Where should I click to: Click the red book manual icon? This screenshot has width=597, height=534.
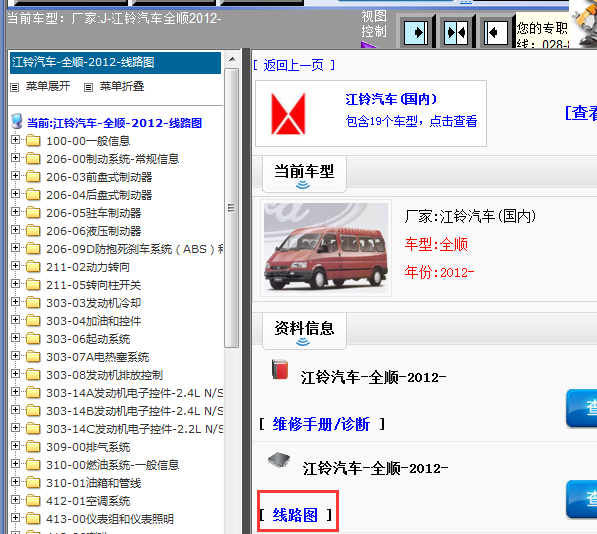(280, 369)
